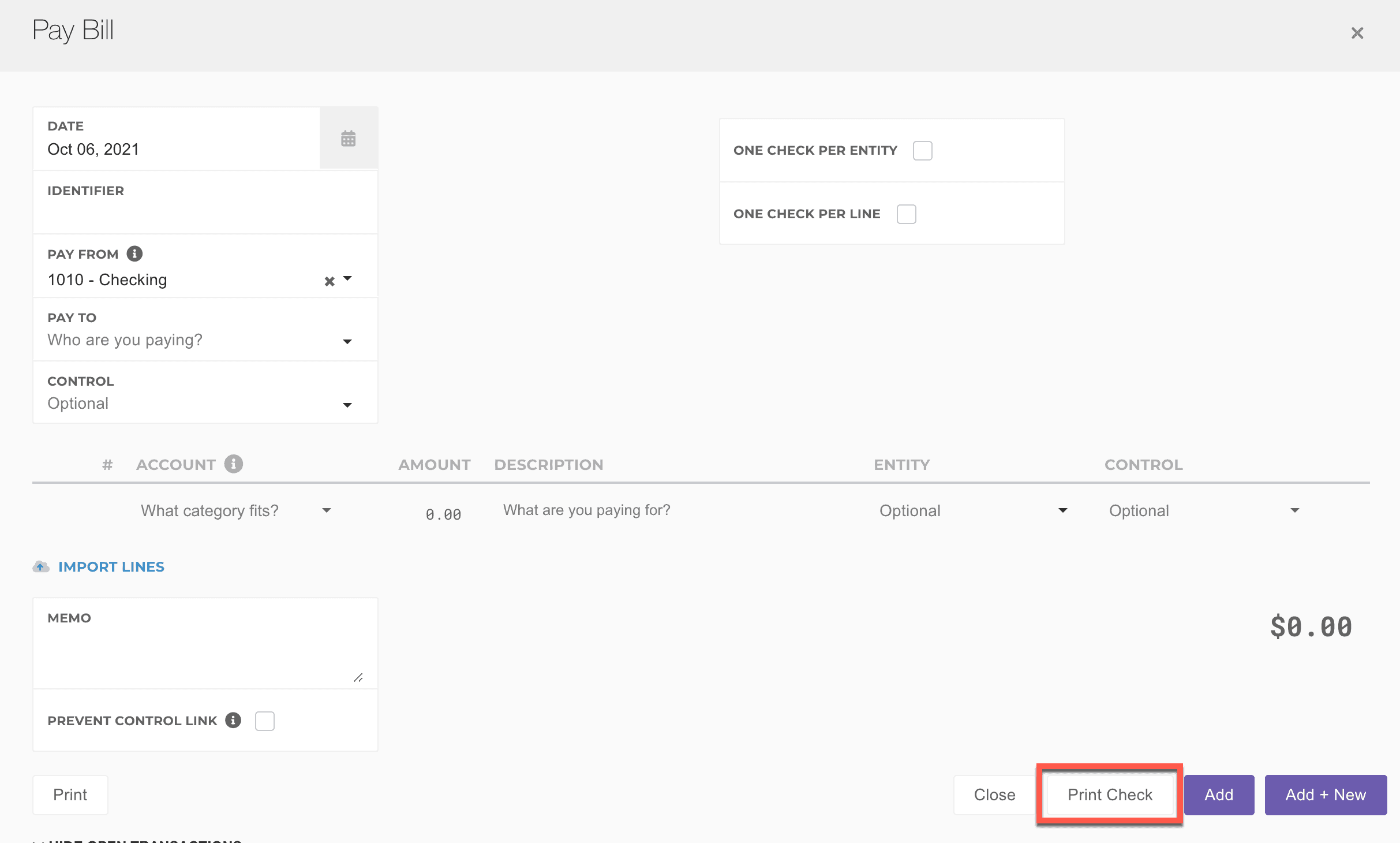Click the Account column info icon
This screenshot has height=843, width=1400.
(234, 464)
